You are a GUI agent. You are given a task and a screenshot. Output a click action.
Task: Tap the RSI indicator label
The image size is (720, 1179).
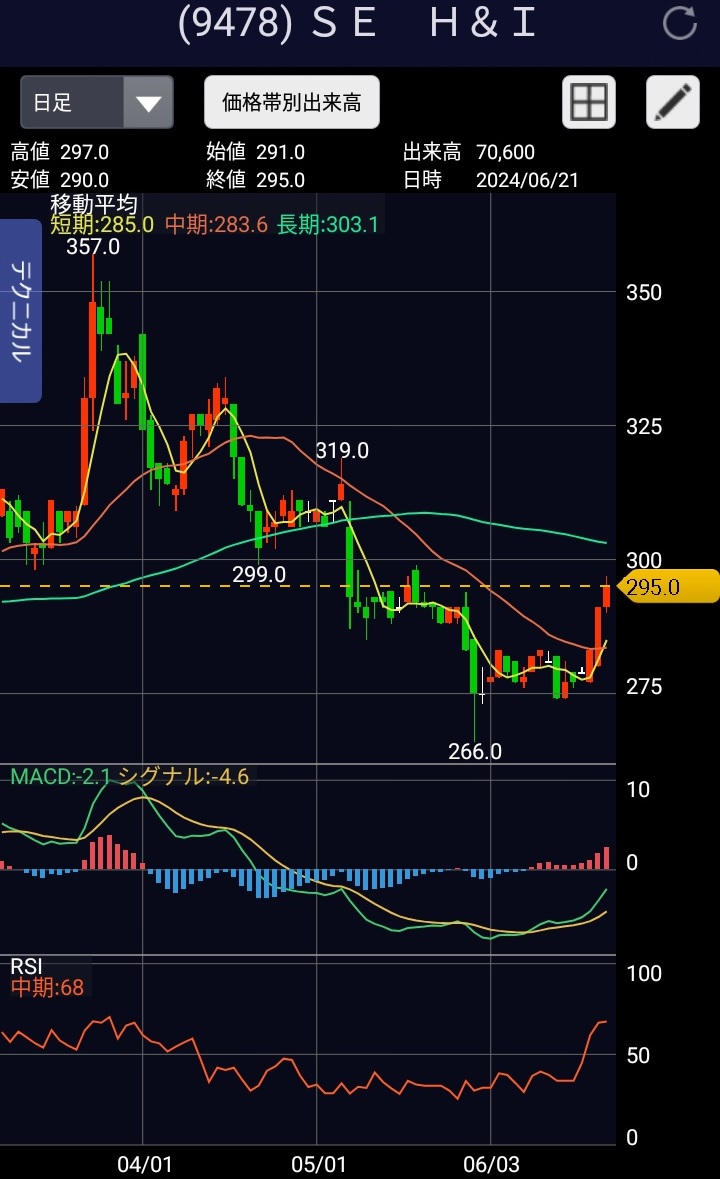click(26, 965)
